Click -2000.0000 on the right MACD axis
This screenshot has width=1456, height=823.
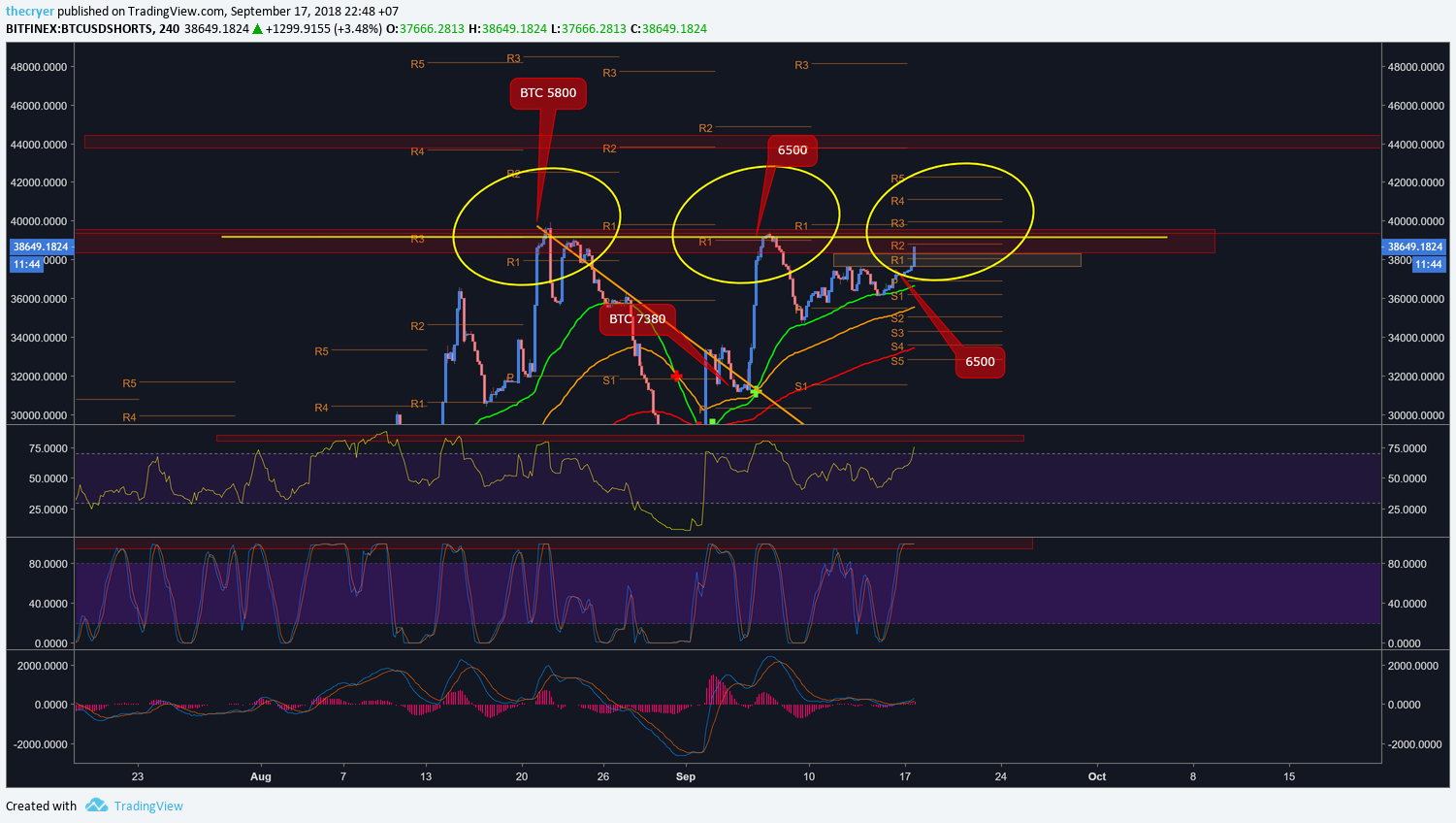coord(1414,744)
